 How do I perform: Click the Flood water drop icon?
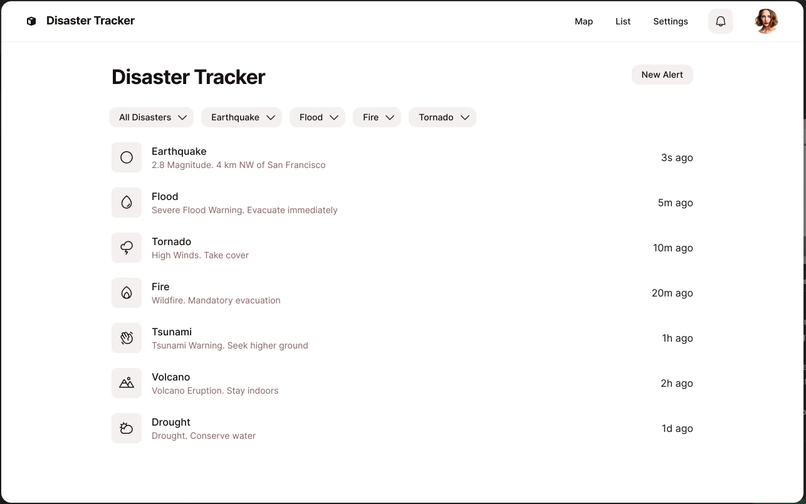(x=126, y=203)
